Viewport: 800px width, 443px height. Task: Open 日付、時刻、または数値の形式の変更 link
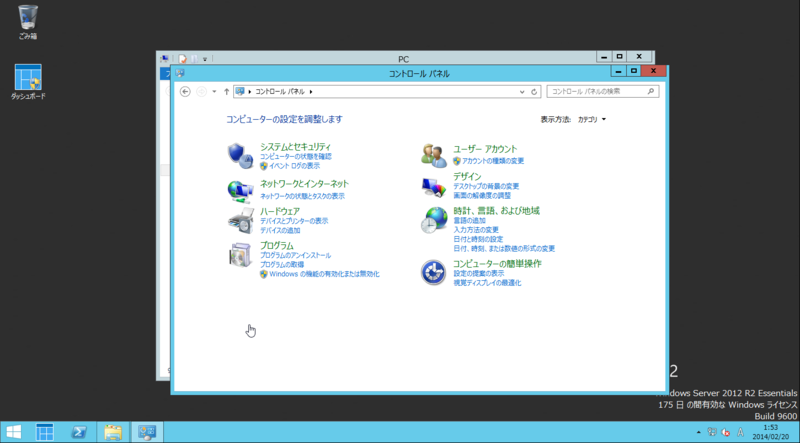504,249
